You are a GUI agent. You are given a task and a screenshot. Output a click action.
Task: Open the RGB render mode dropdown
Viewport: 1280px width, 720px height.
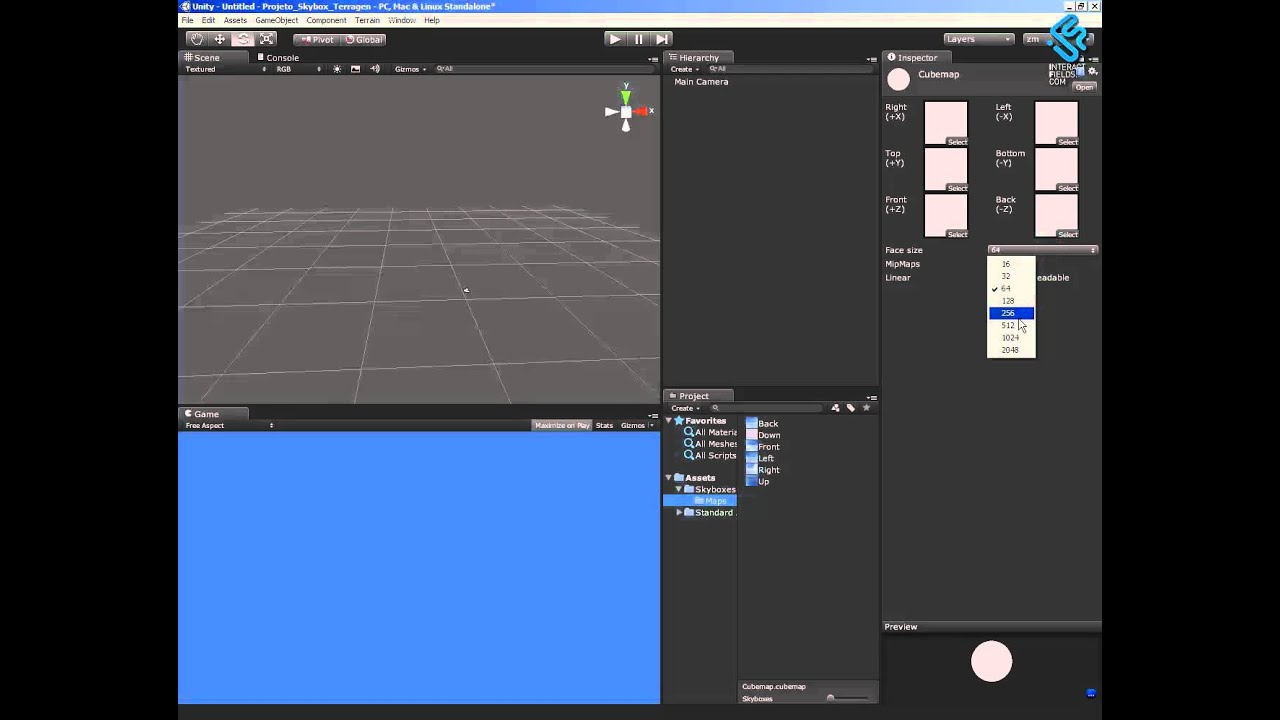(x=299, y=69)
